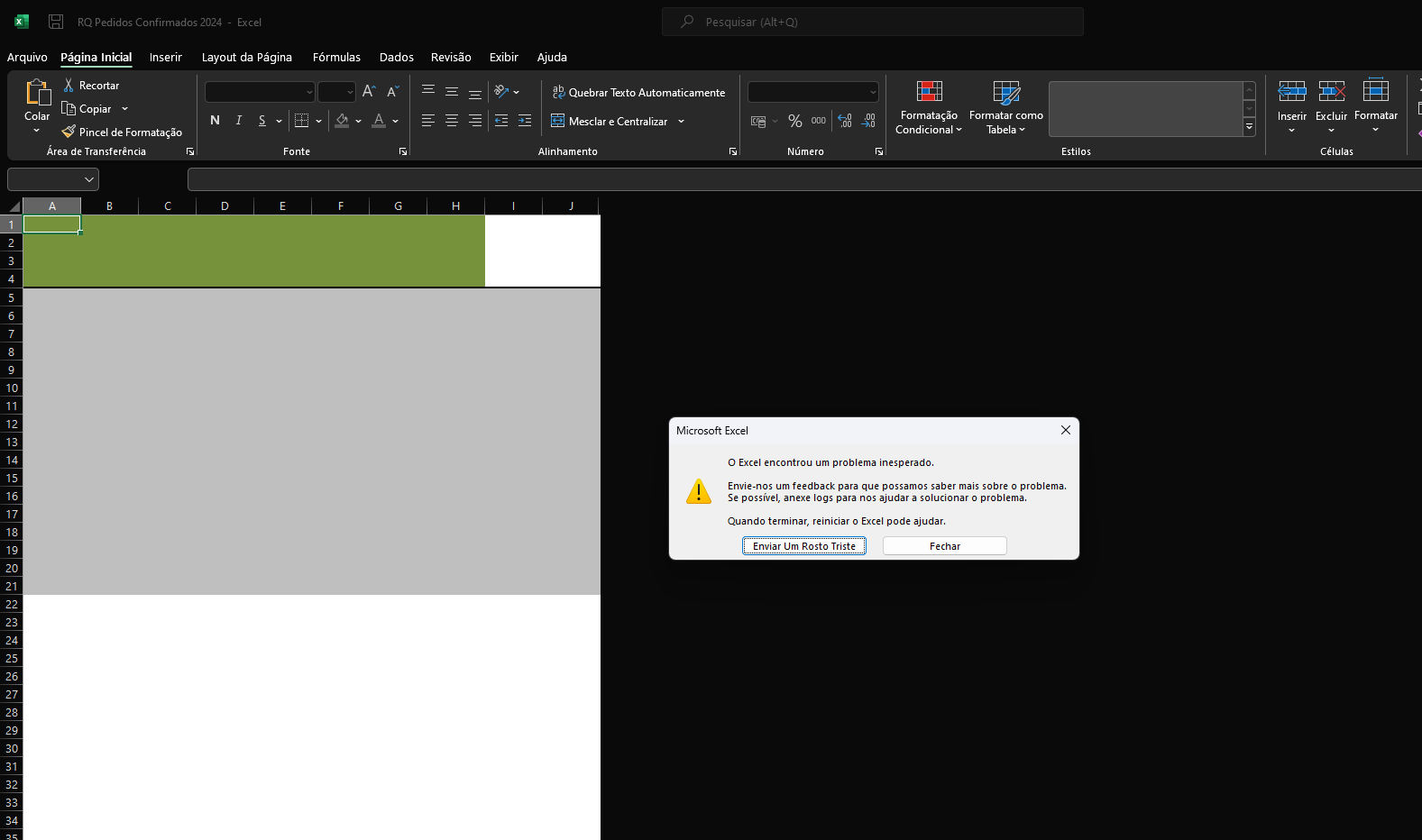Open the Colar paste options arrow
Viewport: 1422px width, 840px height.
click(x=37, y=131)
